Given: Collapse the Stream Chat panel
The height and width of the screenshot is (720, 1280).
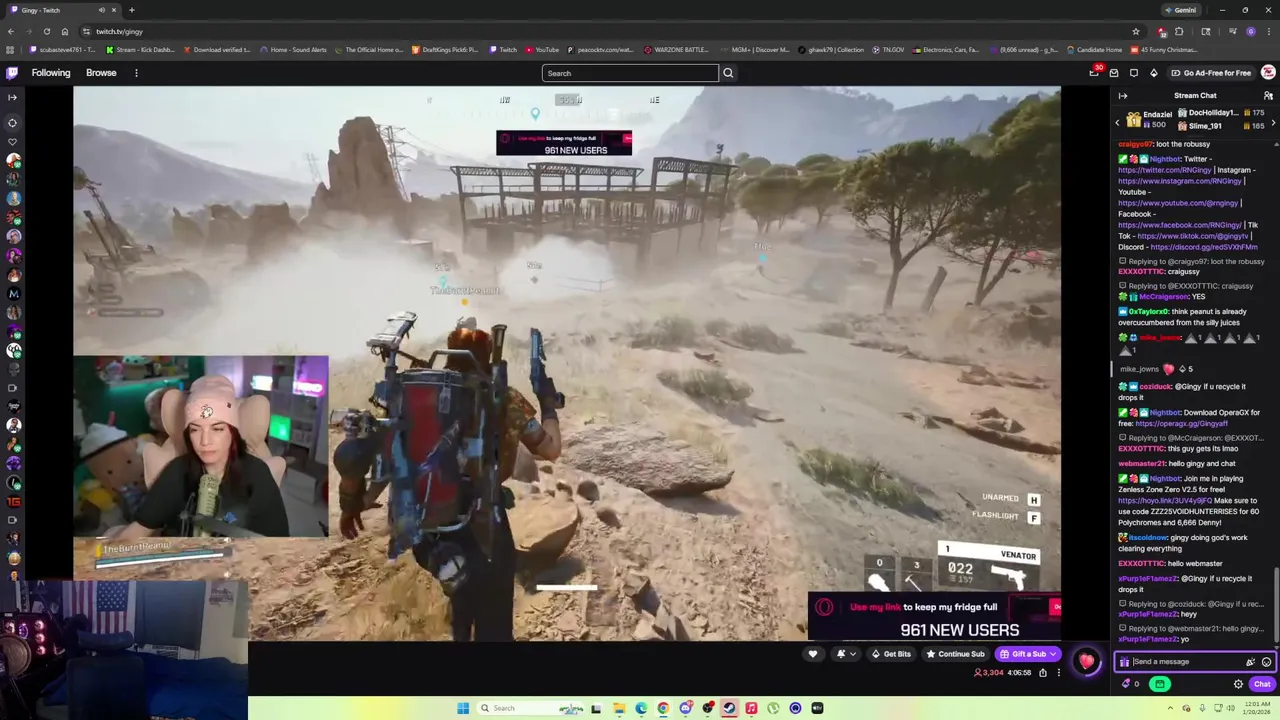Looking at the screenshot, I should 1123,96.
